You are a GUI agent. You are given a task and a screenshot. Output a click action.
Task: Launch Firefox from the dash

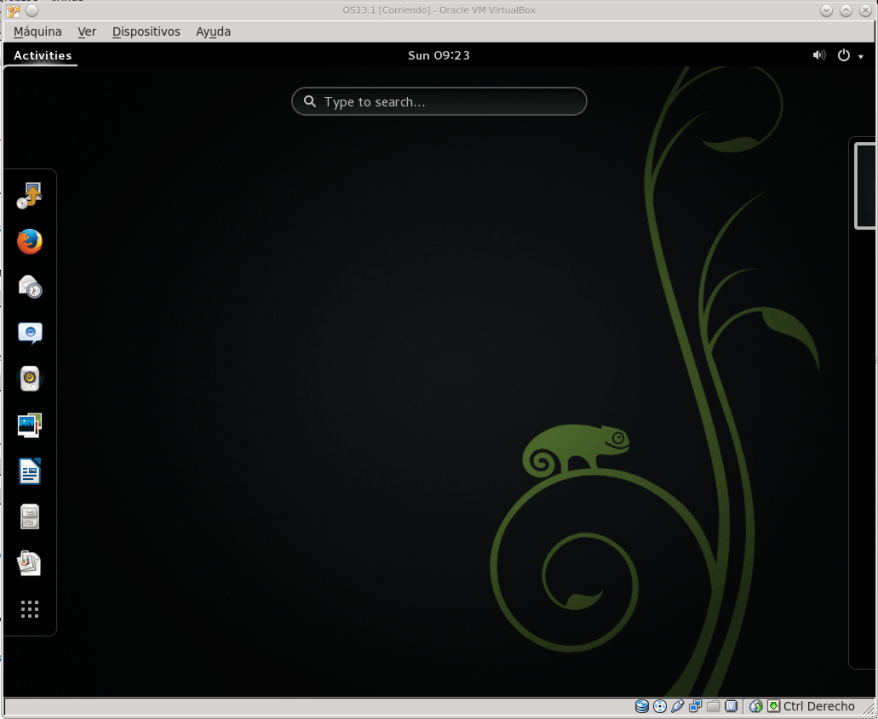tap(30, 241)
